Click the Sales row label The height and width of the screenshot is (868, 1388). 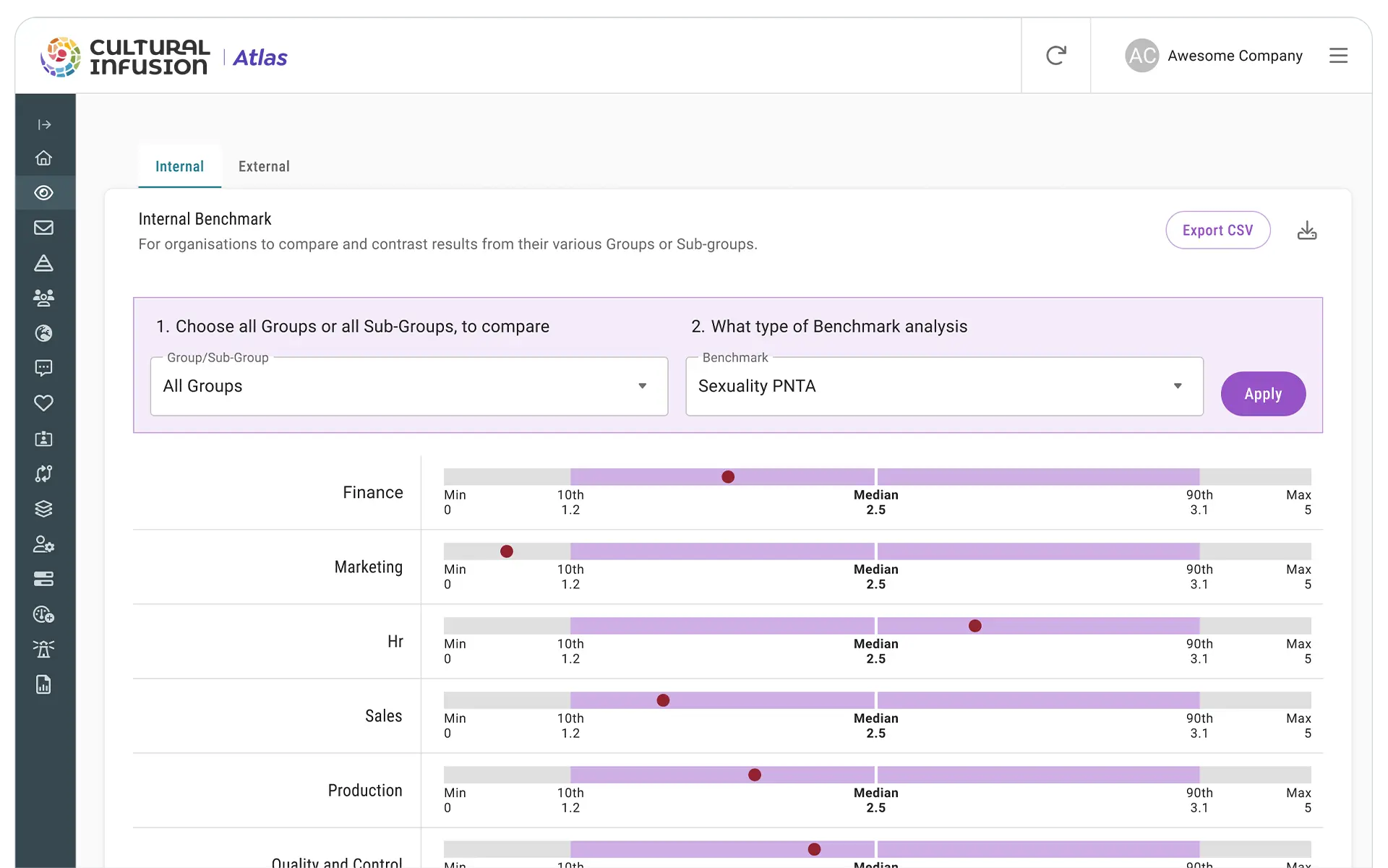click(384, 716)
